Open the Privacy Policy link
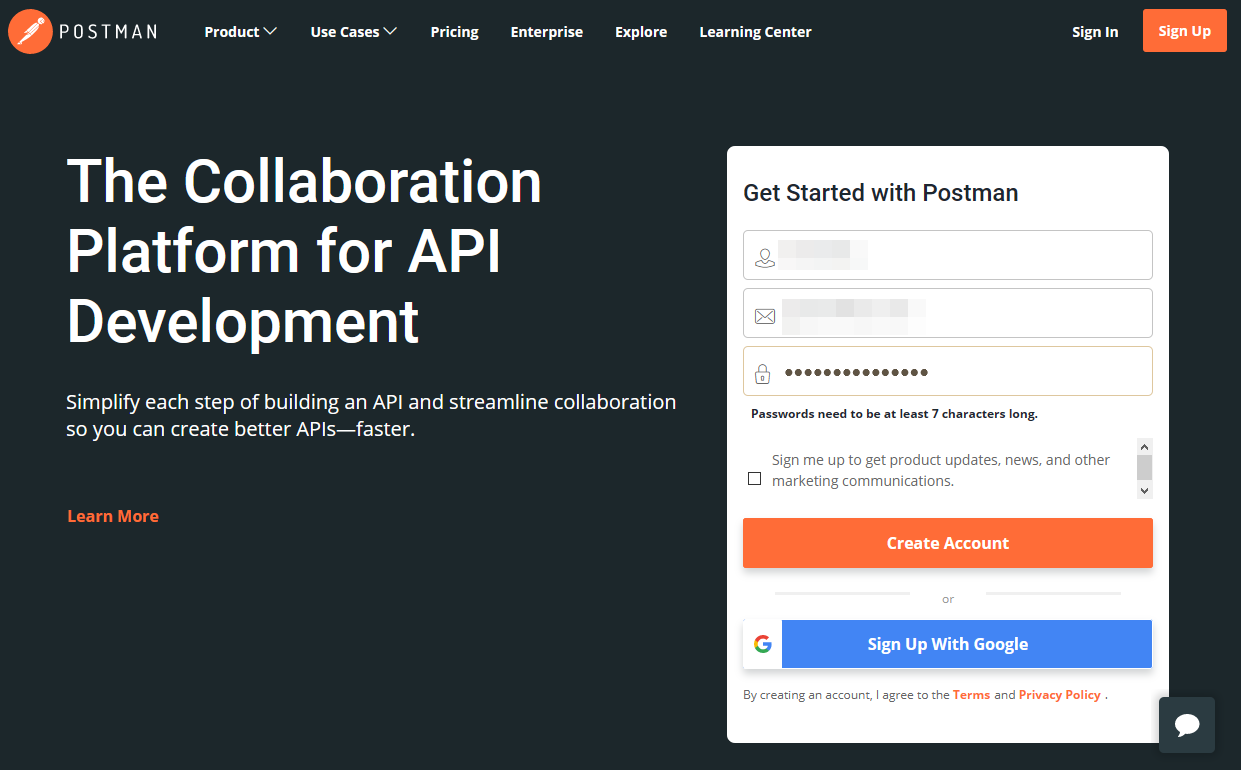The width and height of the screenshot is (1241, 770). tap(1060, 695)
